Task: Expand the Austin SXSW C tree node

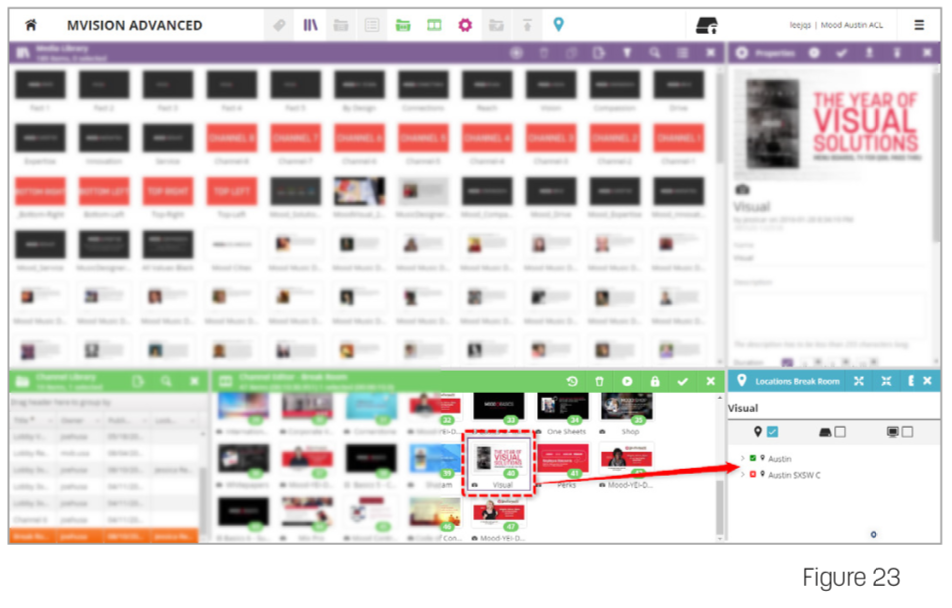Action: point(743,475)
